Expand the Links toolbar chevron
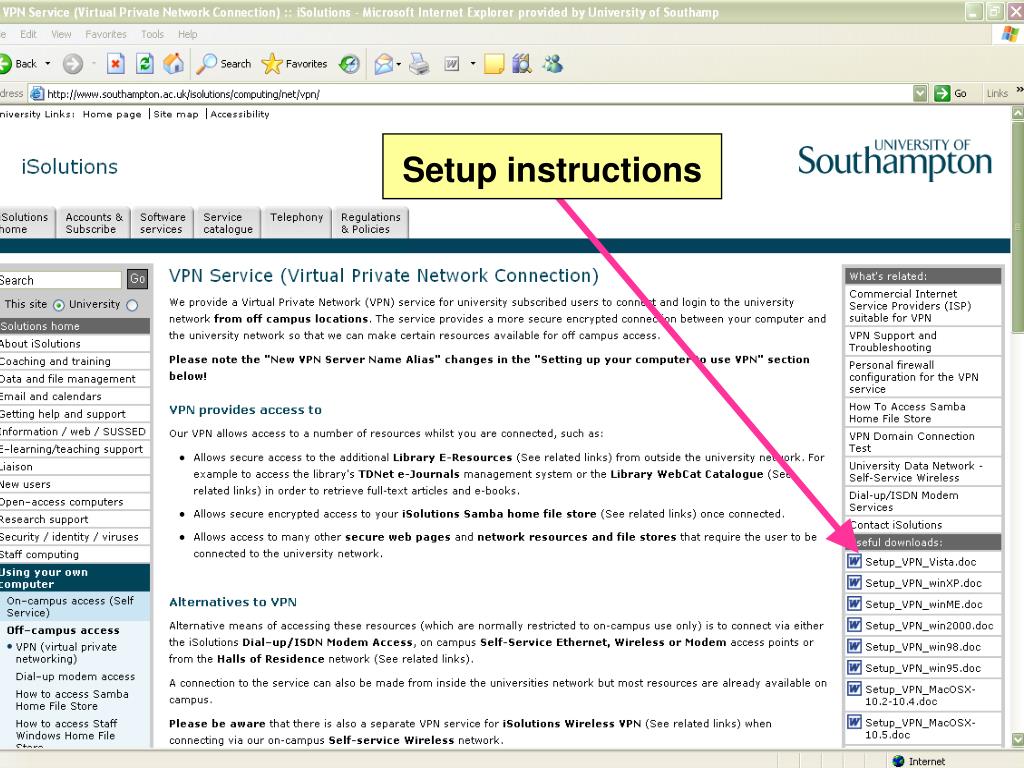This screenshot has height=768, width=1024. pyautogui.click(x=1019, y=90)
